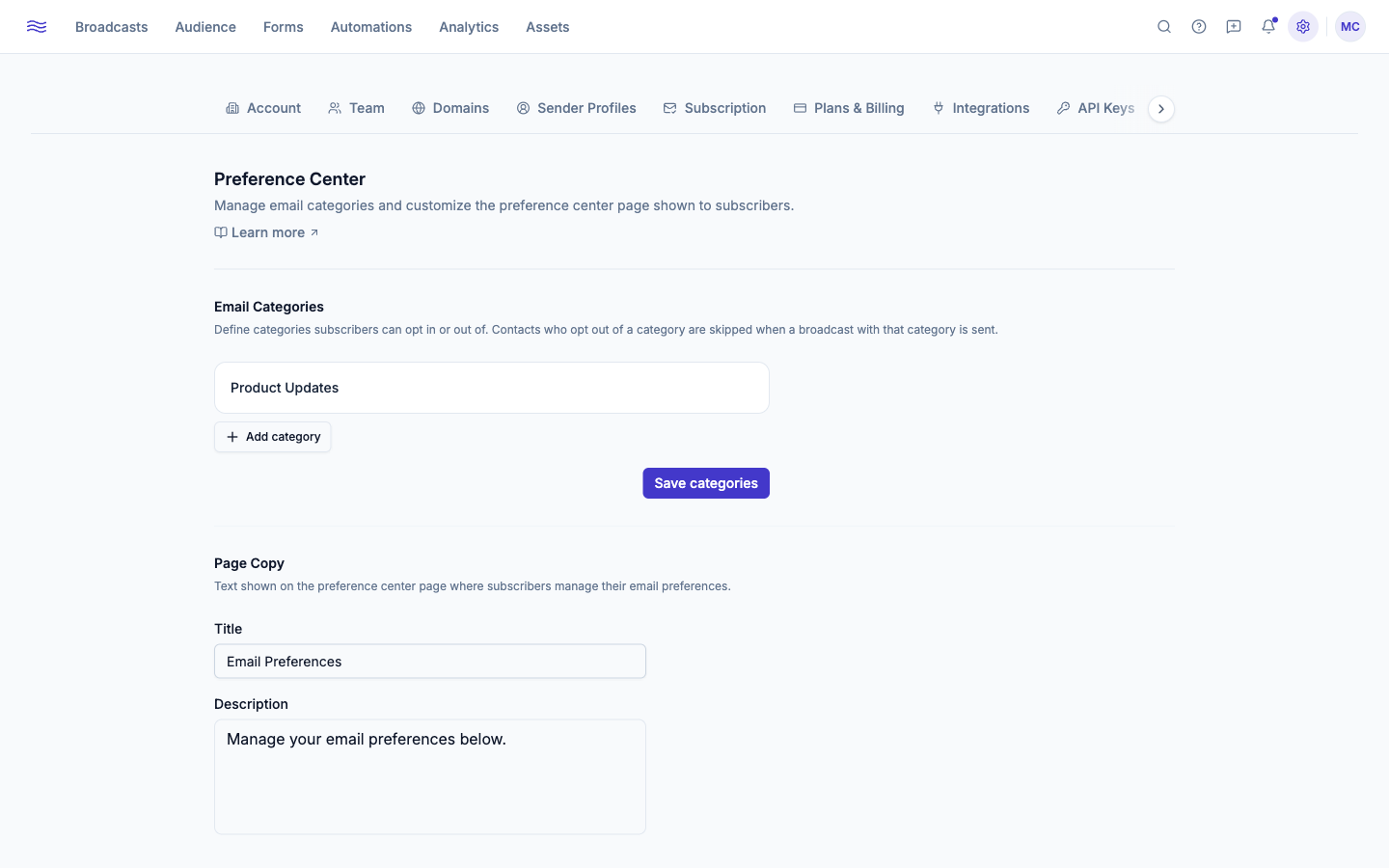Click the Page Copy section heading
The image size is (1389, 868).
249,563
